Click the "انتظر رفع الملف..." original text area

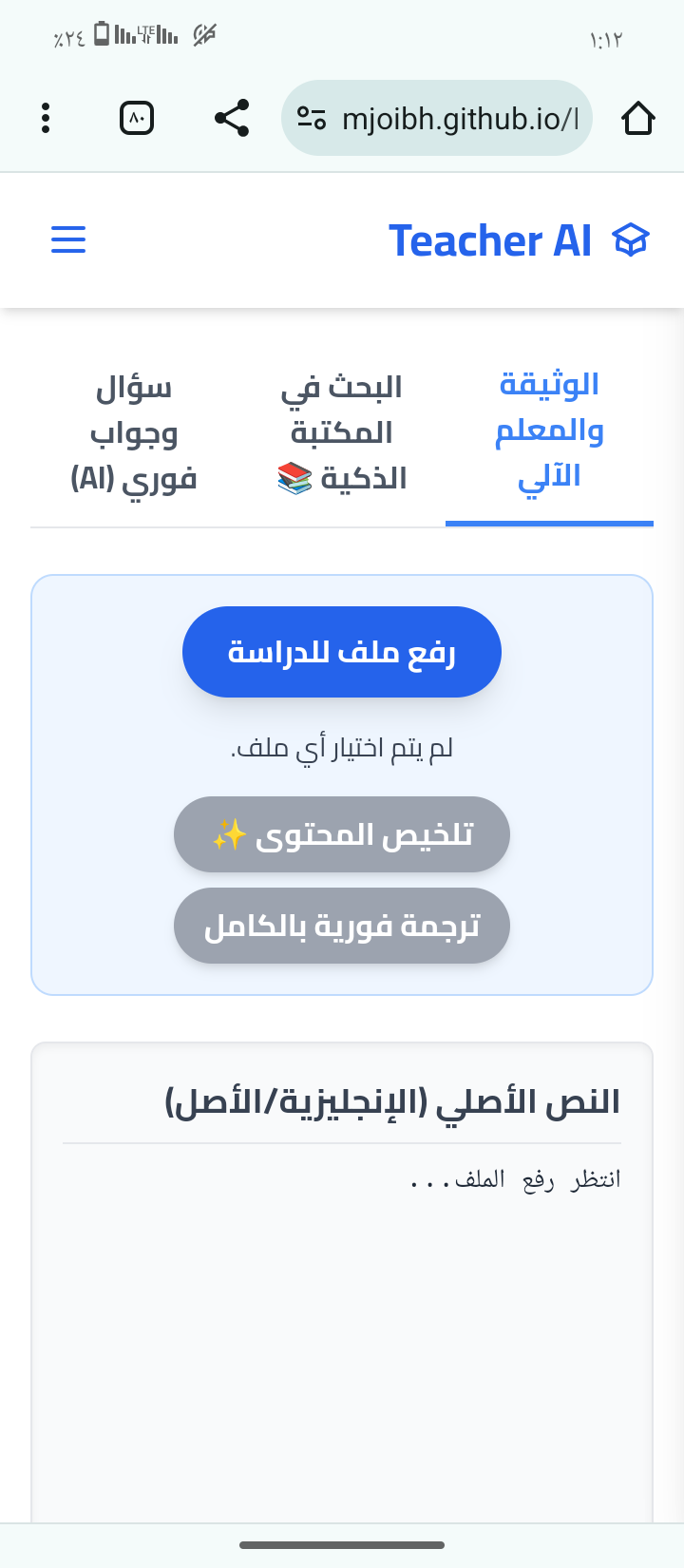342,1330
